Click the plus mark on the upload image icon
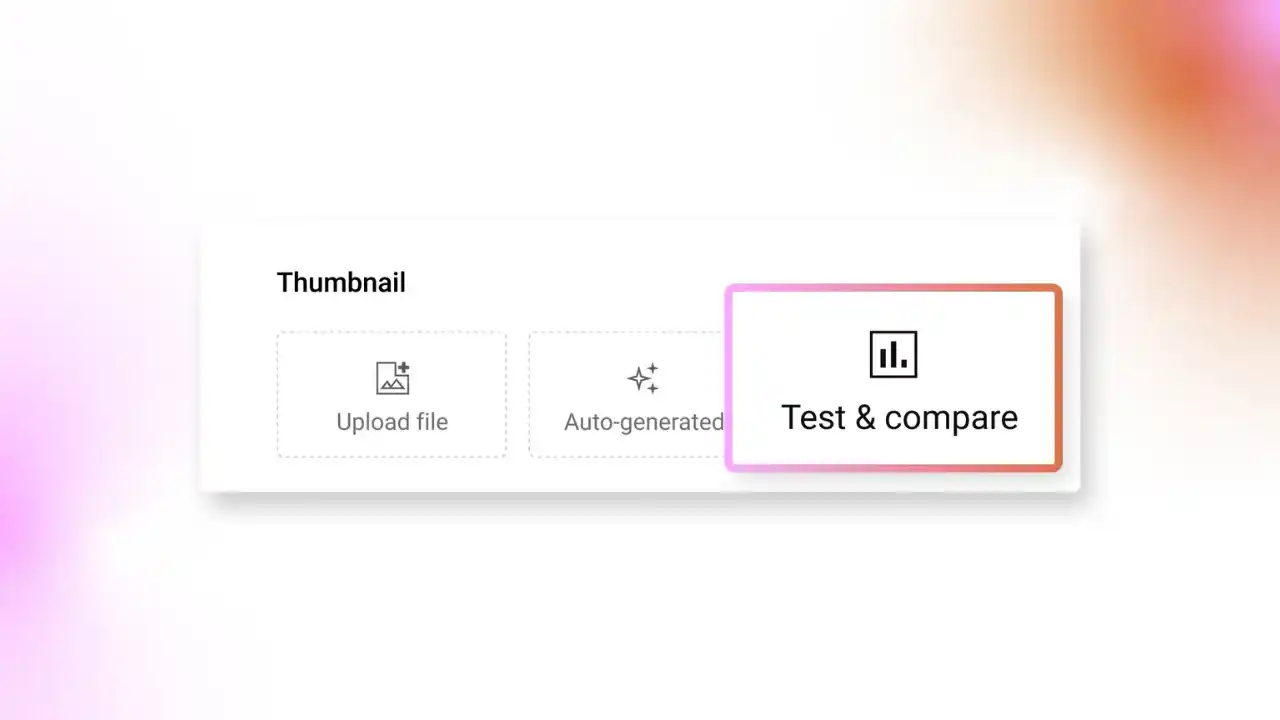 tap(402, 368)
